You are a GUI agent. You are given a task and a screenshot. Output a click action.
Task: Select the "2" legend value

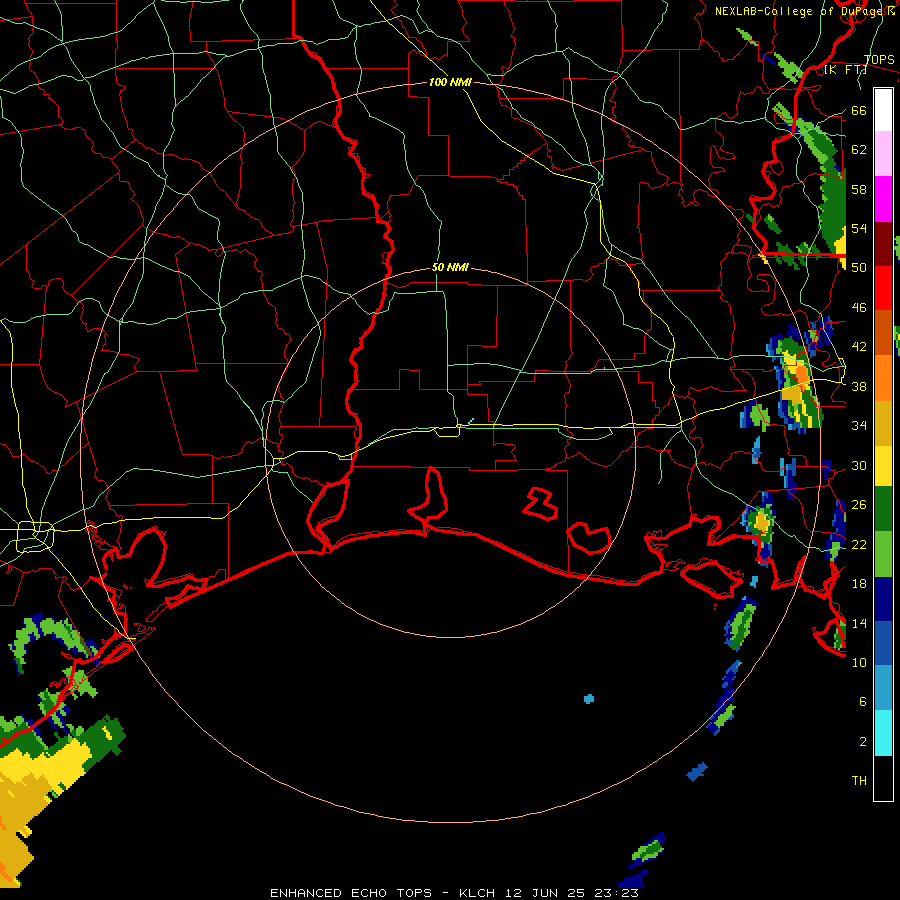click(x=862, y=742)
